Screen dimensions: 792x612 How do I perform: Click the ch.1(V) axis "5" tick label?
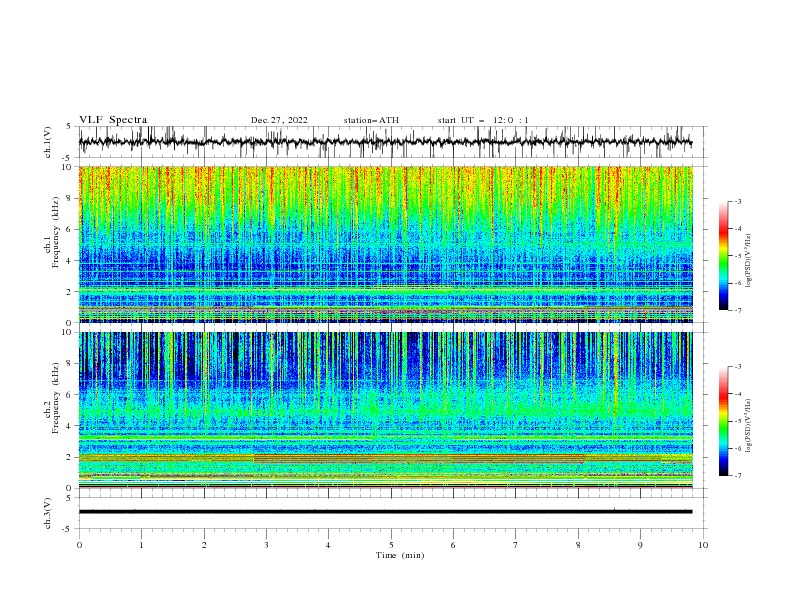tap(70, 127)
